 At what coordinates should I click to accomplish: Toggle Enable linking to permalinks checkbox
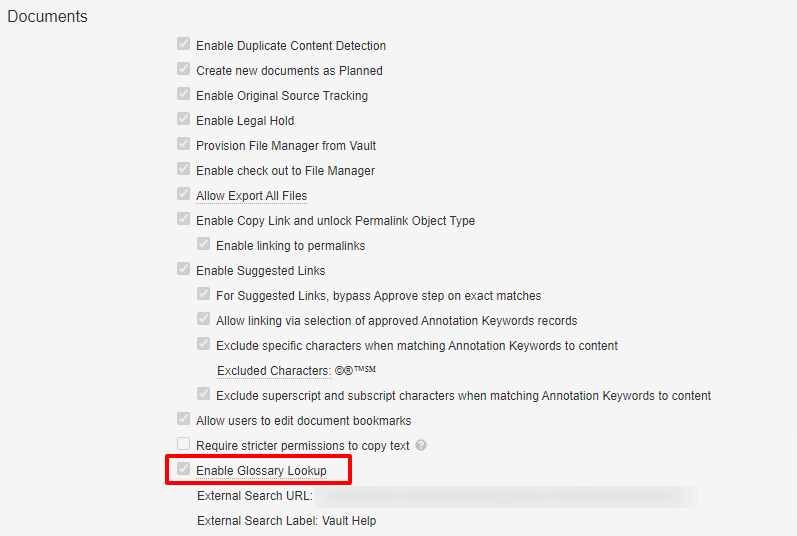[x=203, y=245]
